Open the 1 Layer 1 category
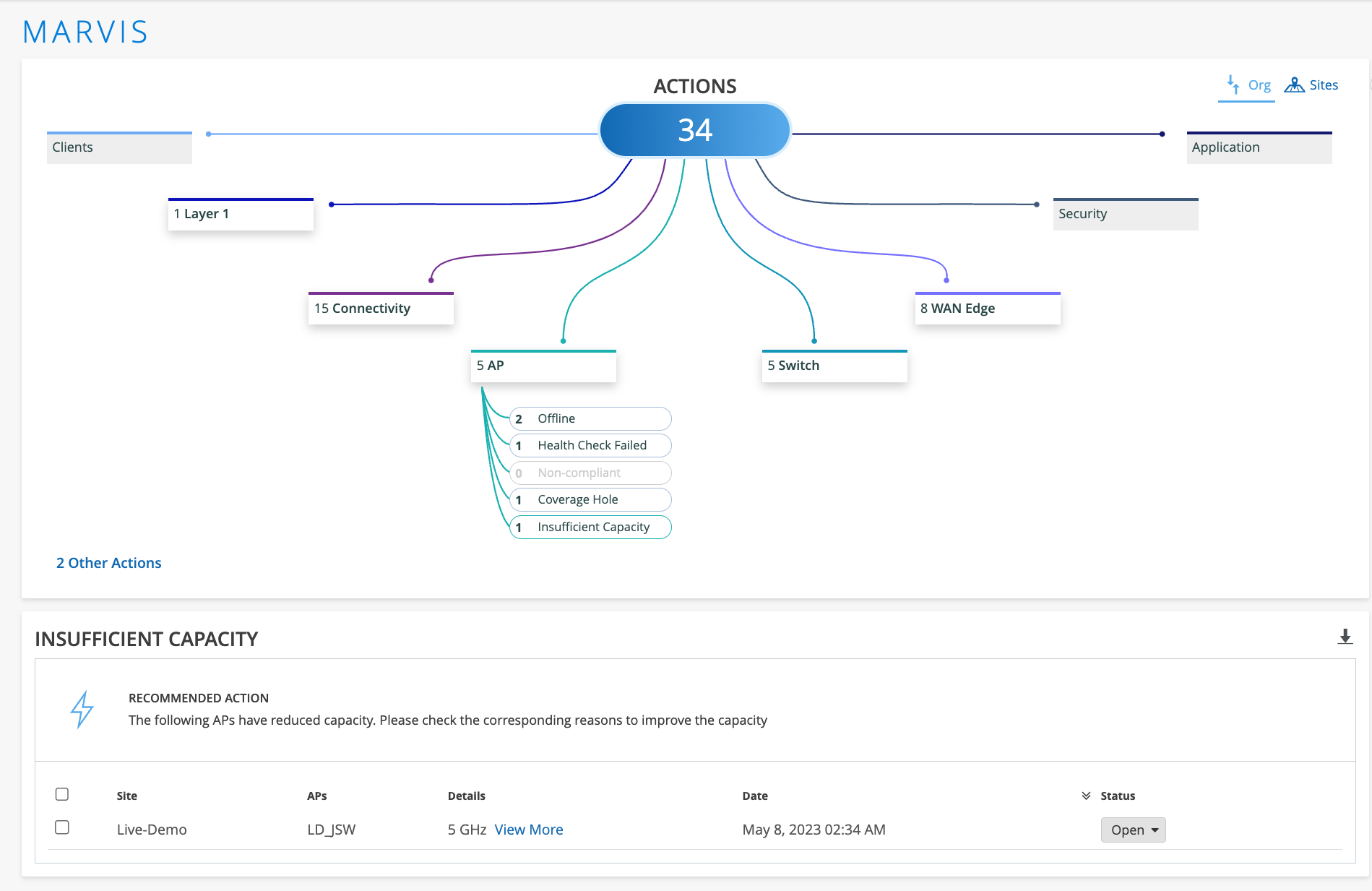 pos(241,214)
